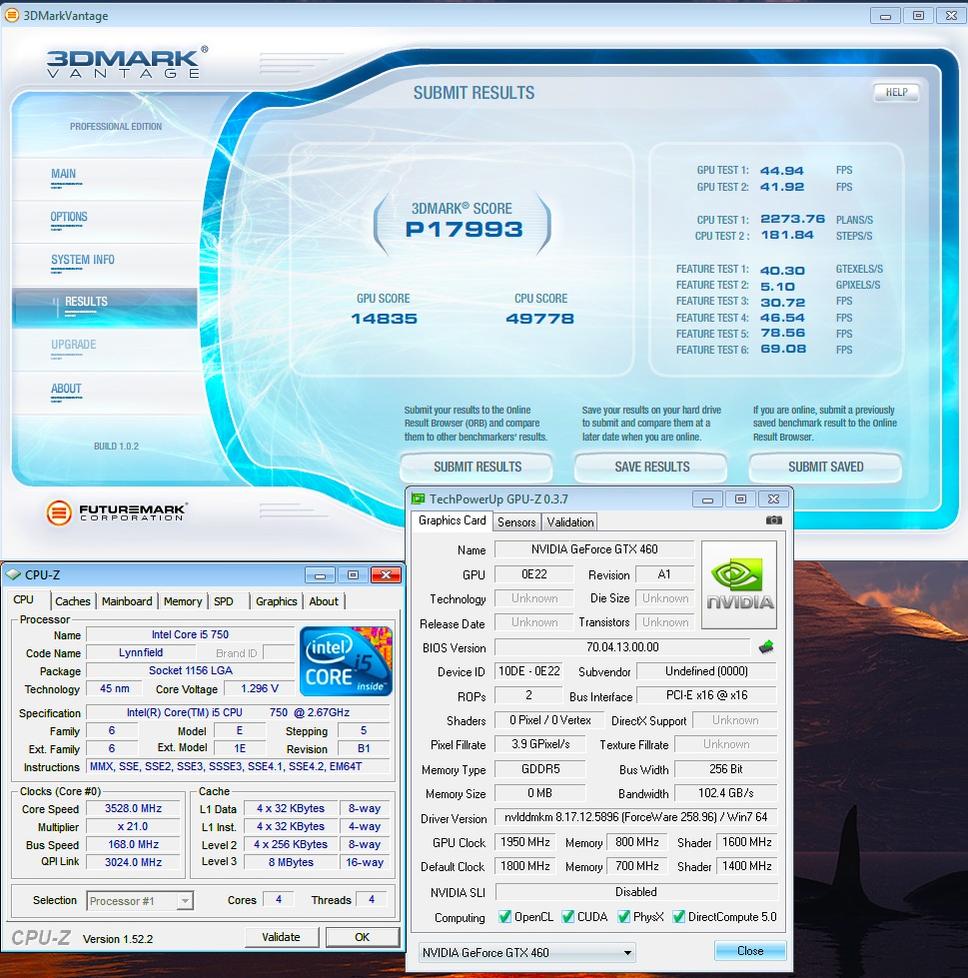Close GPU-Z using title bar X

coord(773,500)
